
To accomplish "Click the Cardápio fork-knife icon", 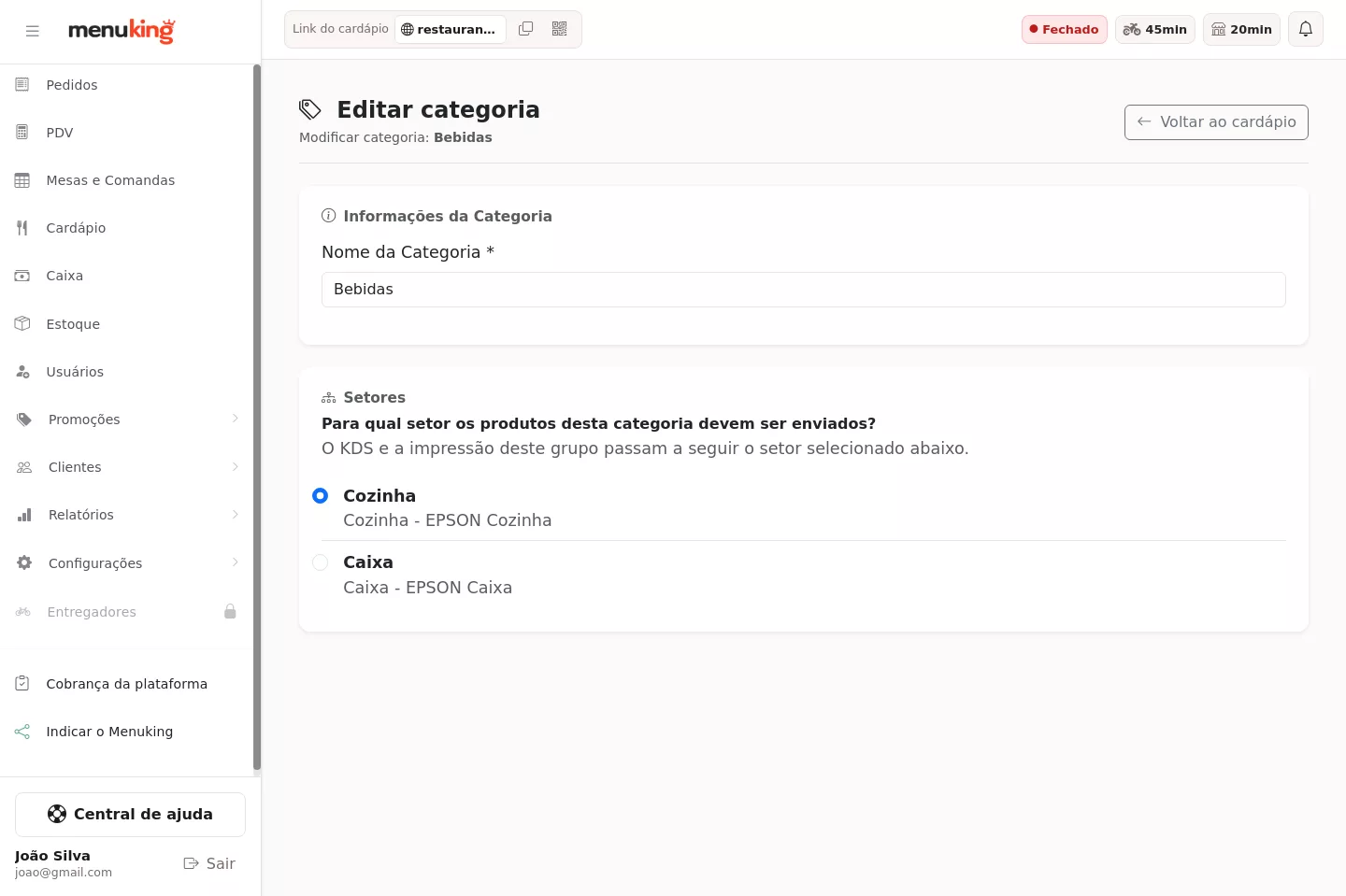I will [x=22, y=228].
